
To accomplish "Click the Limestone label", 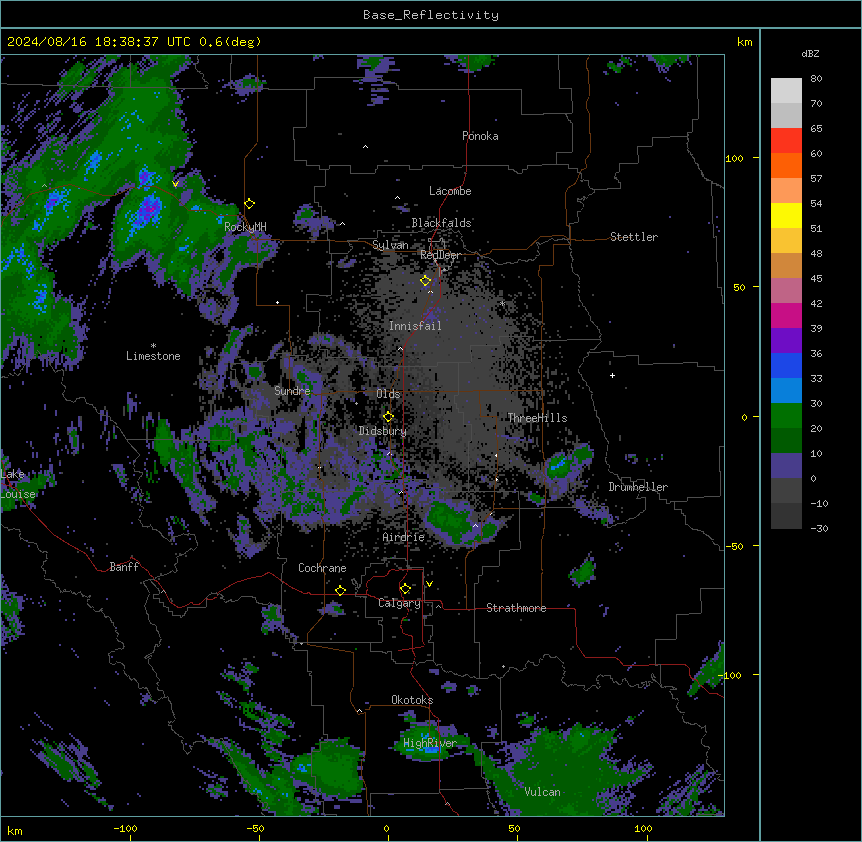I will point(153,356).
